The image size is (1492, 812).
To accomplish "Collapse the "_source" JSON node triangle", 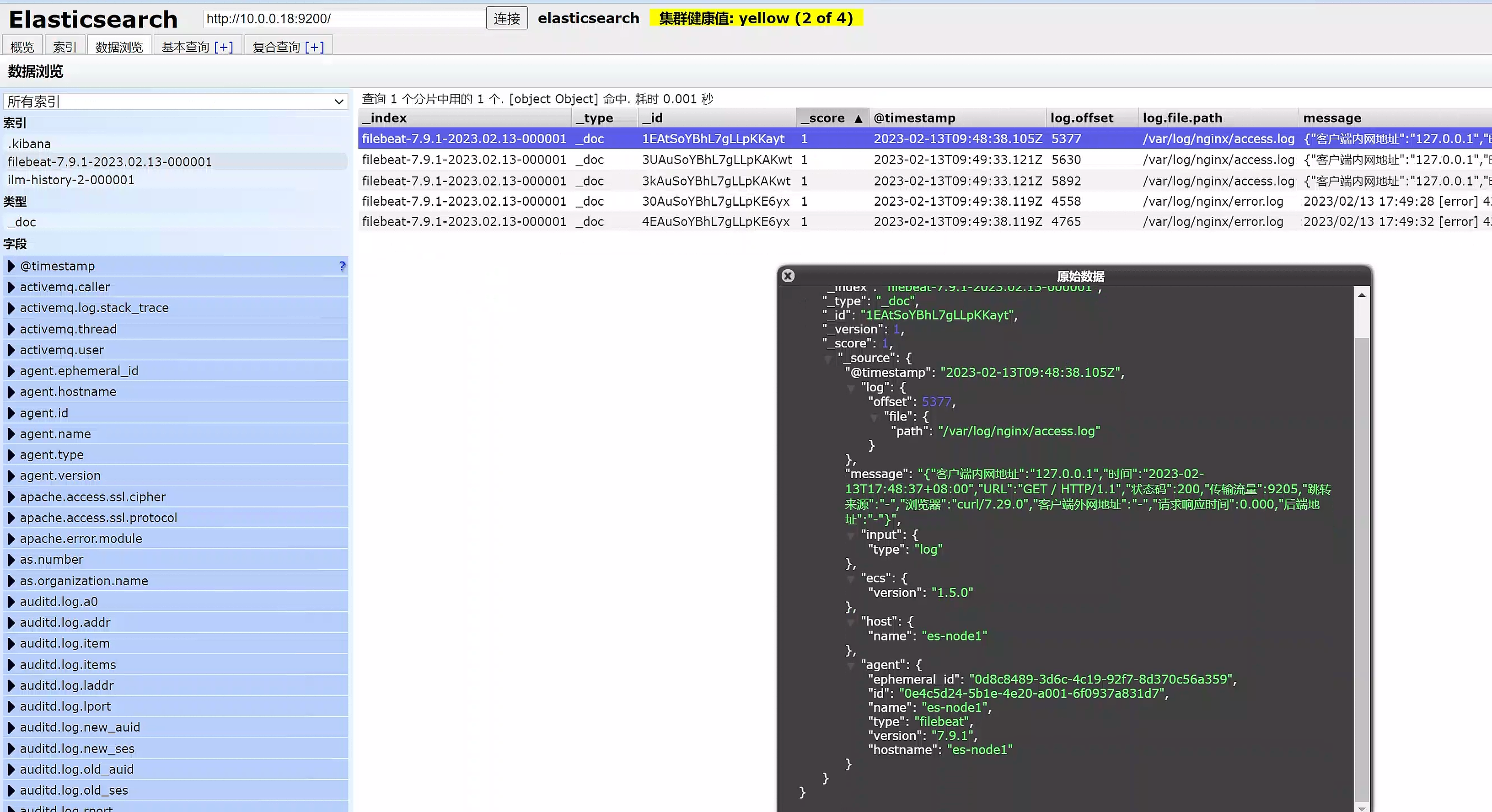I will click(x=828, y=359).
